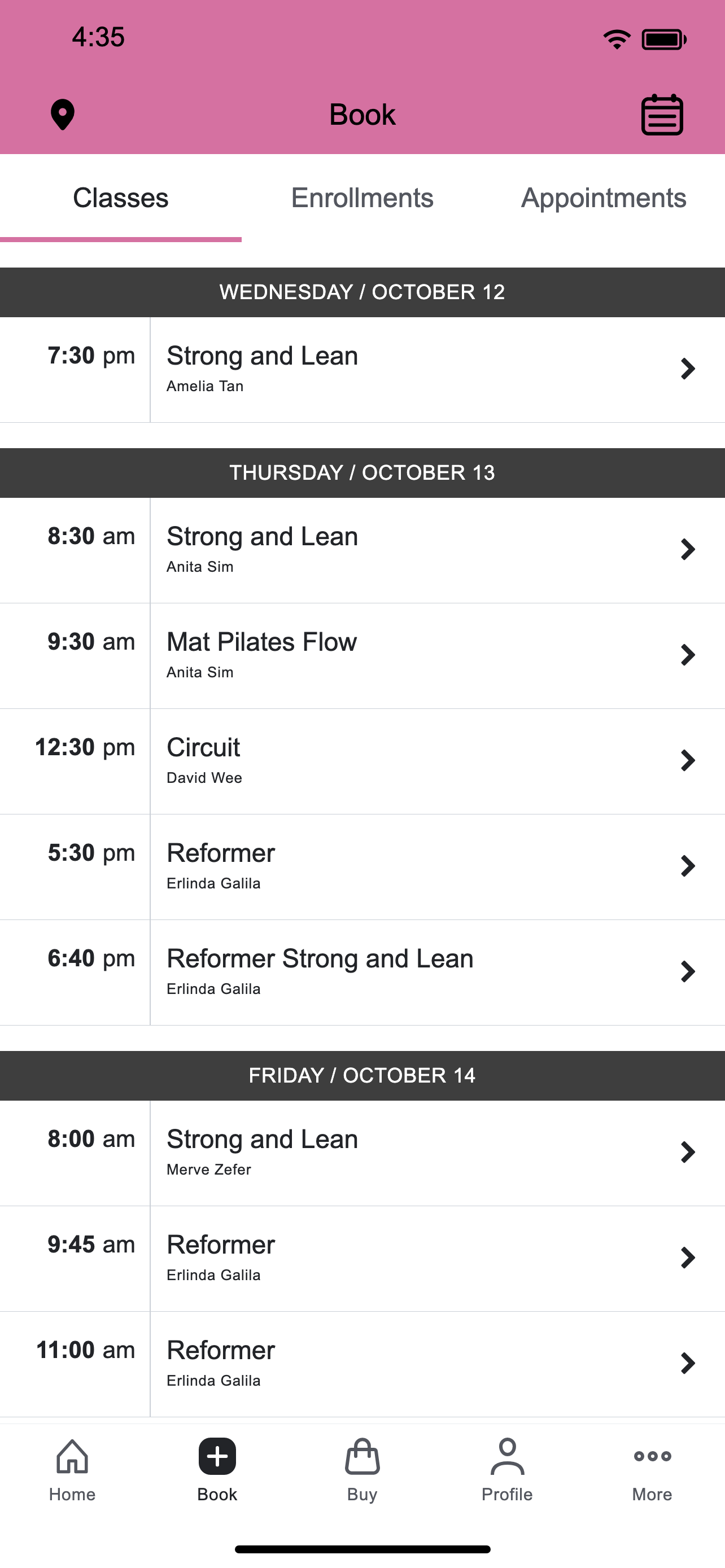Viewport: 725px width, 1568px height.
Task: Open the location pin selector
Action: [x=62, y=115]
